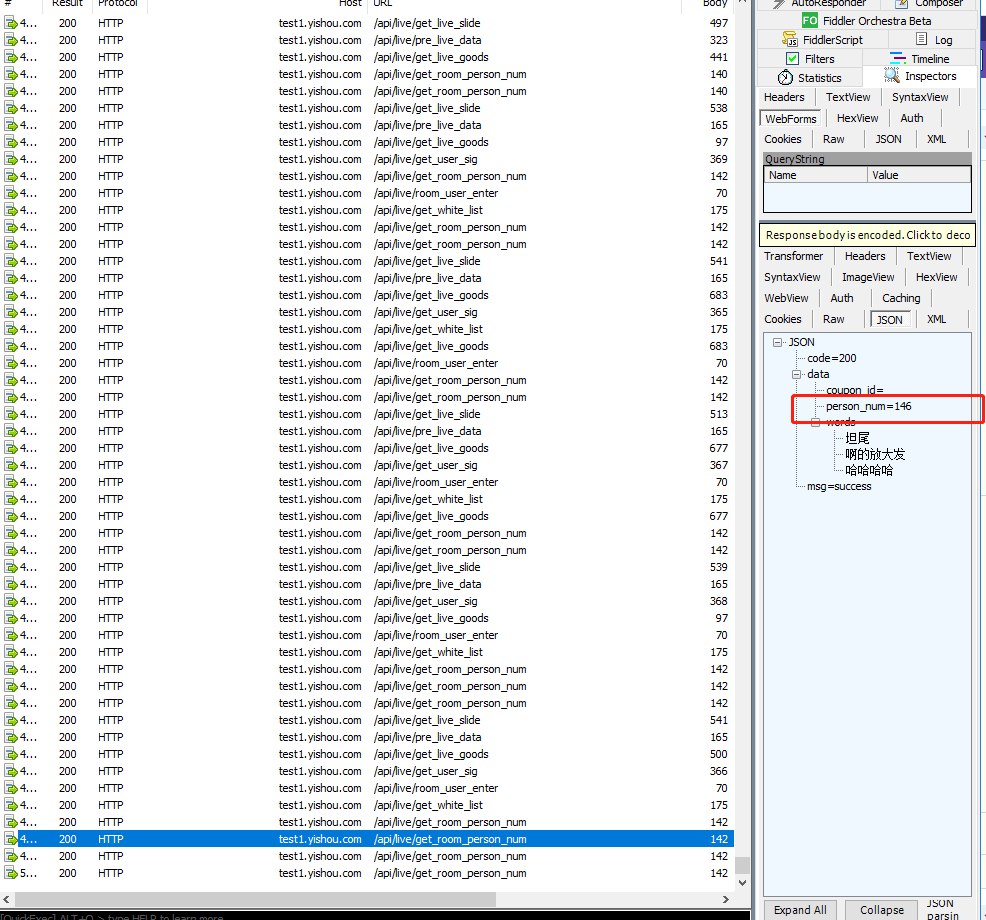
Task: Click the body value 539 cell
Action: (x=718, y=567)
